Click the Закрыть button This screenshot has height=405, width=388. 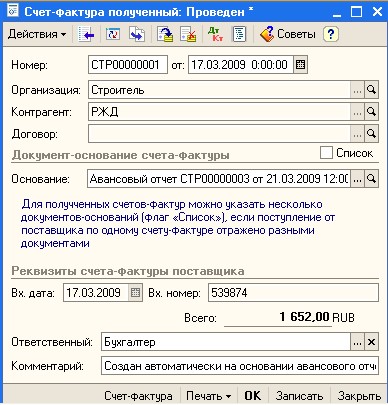(x=359, y=396)
